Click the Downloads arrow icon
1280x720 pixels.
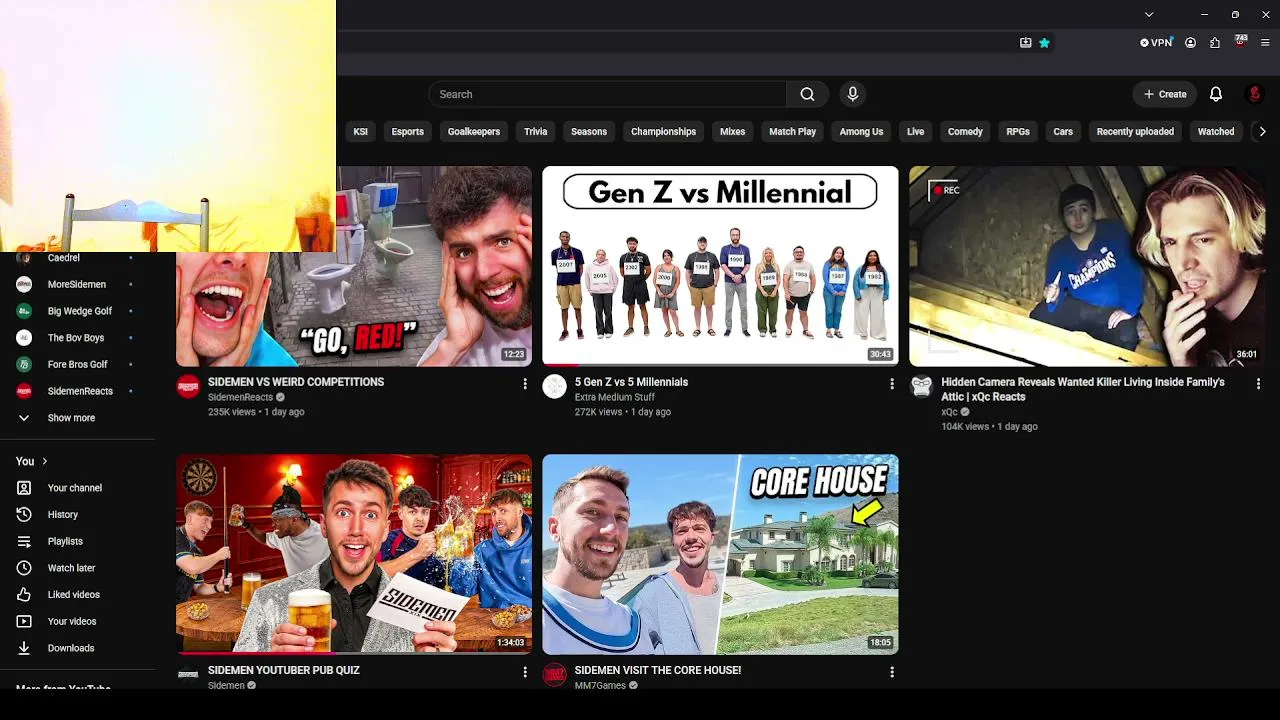(24, 648)
